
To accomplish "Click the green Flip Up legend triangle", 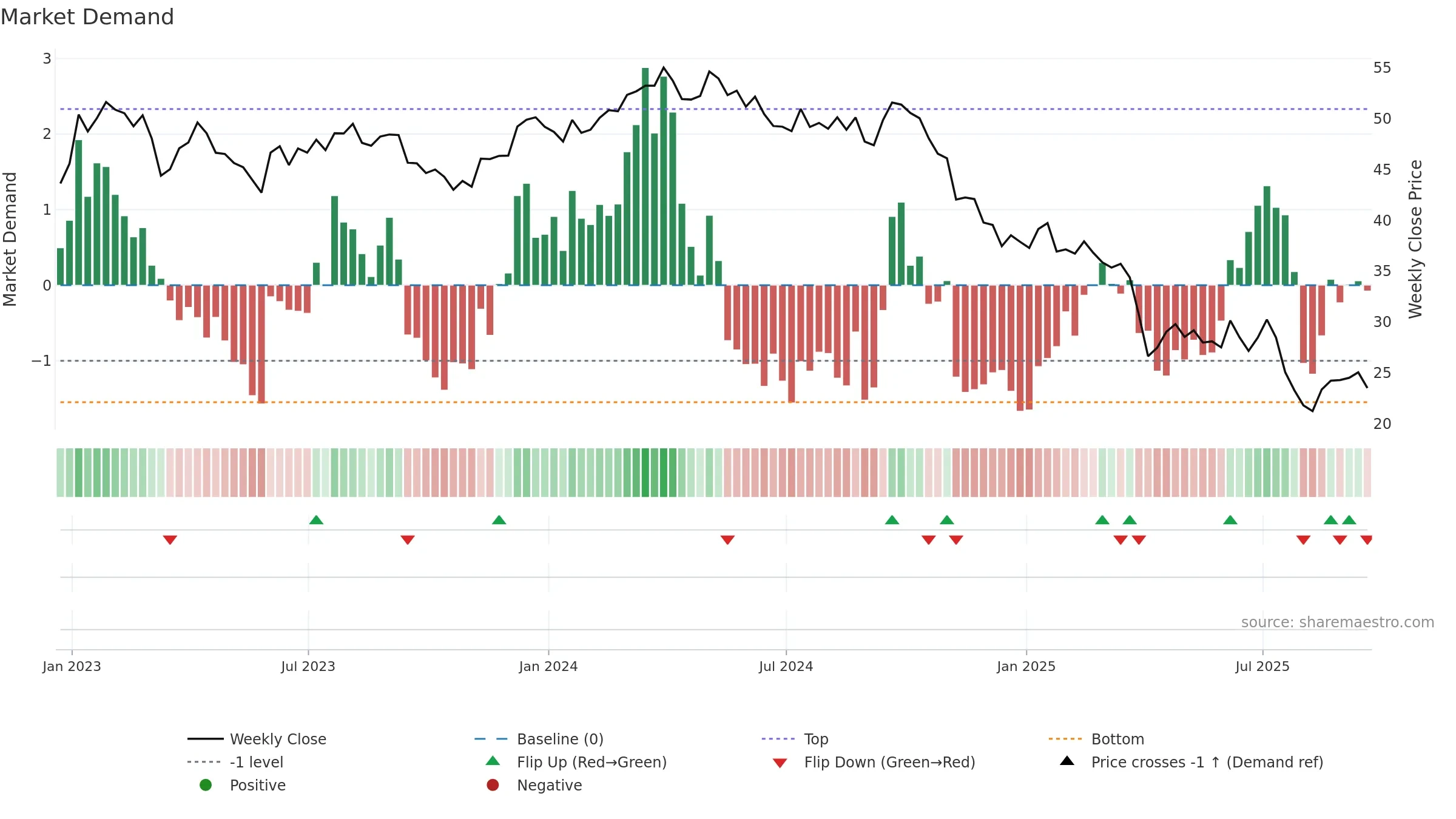I will click(x=493, y=761).
